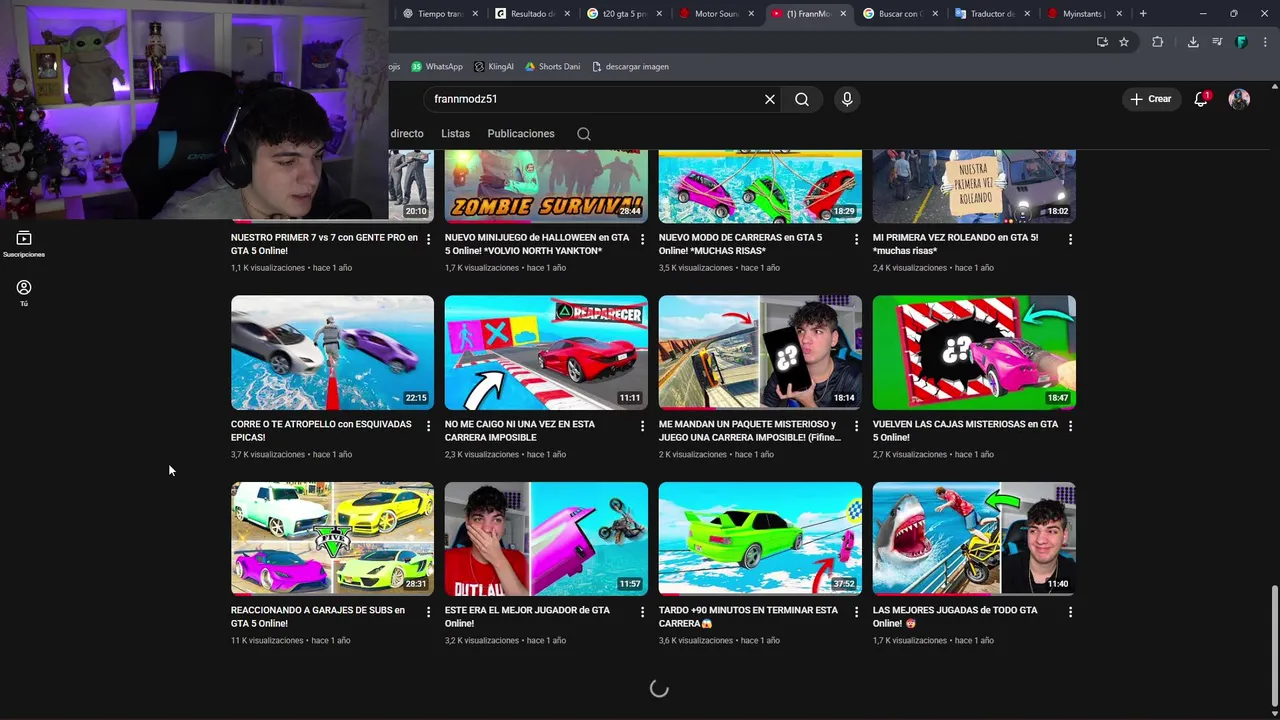The width and height of the screenshot is (1280, 720).
Task: Open options for NO ME CAIGO NI UNA VEZ video
Action: [x=642, y=426]
